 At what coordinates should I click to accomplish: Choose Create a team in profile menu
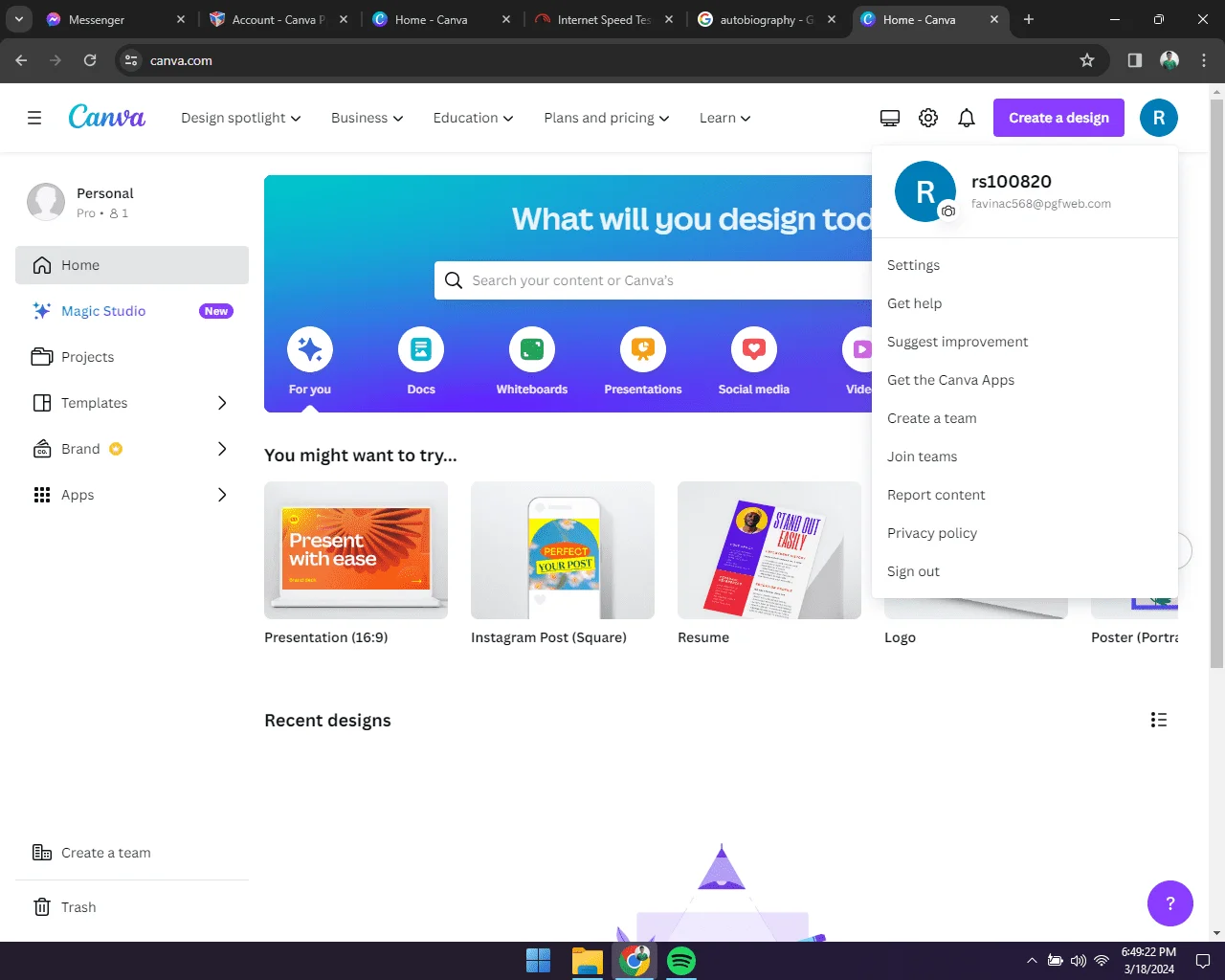1025,418
